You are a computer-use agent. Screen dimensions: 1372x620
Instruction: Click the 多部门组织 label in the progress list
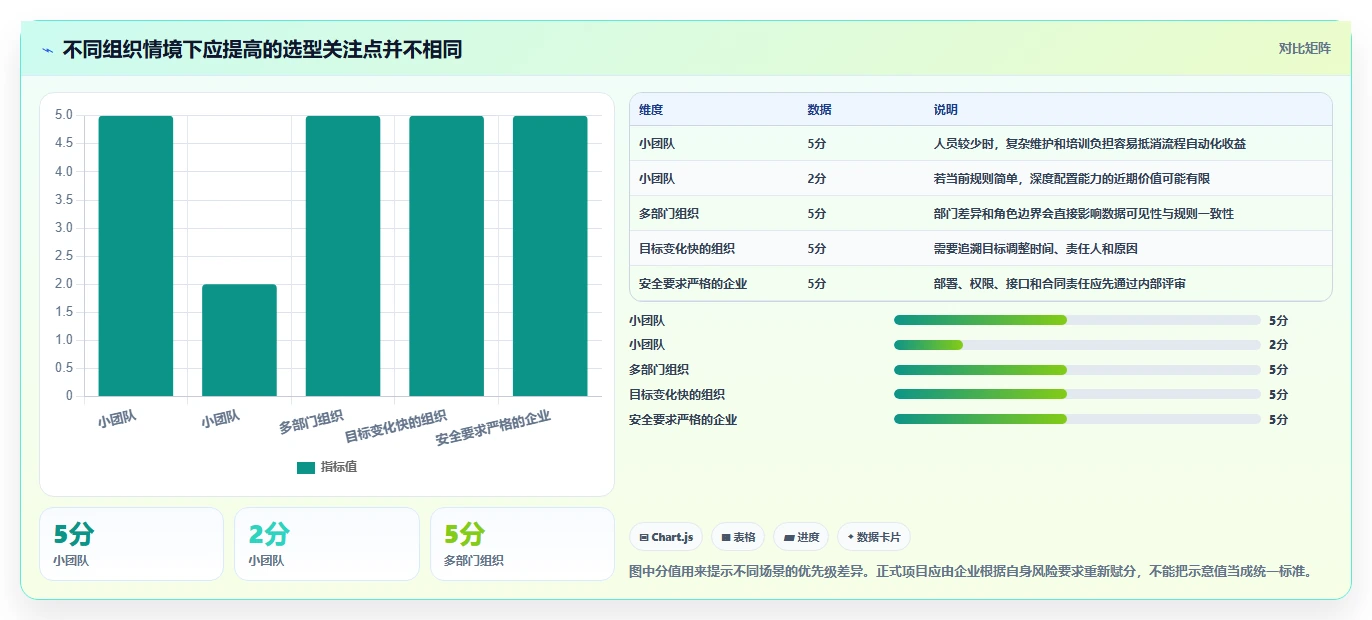point(659,370)
